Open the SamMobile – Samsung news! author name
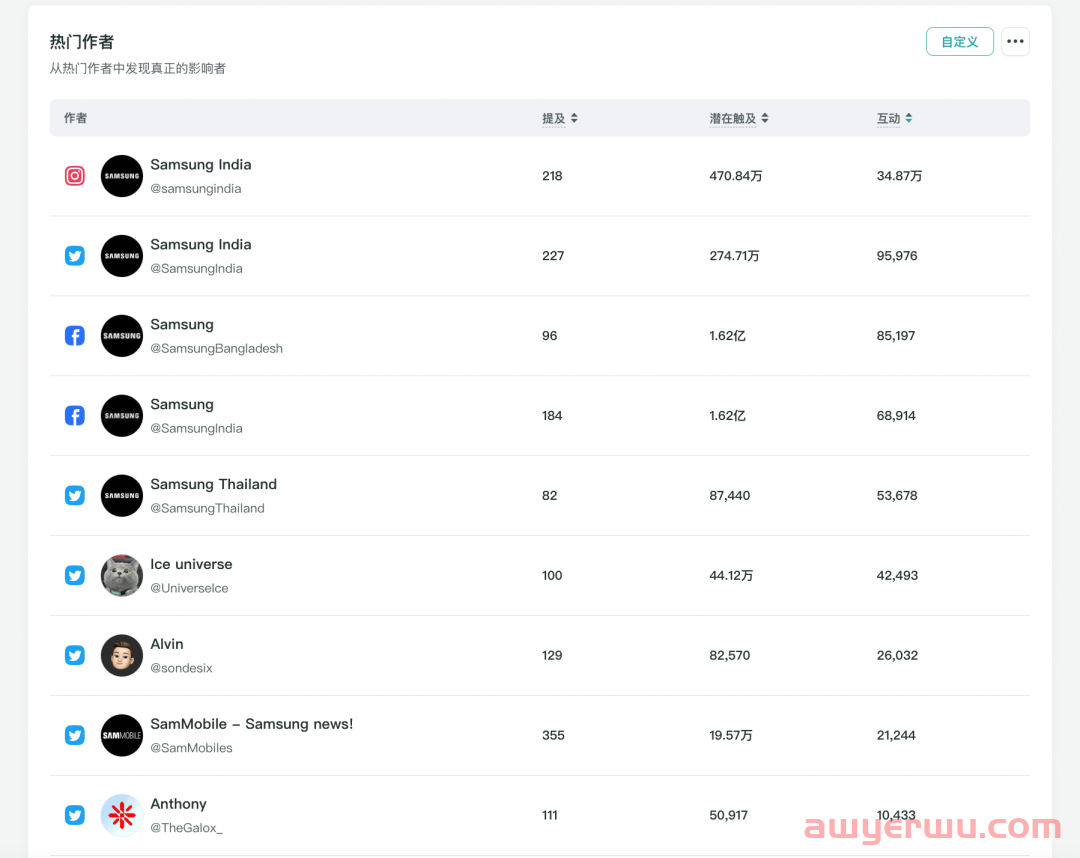This screenshot has width=1080, height=858. [x=251, y=724]
